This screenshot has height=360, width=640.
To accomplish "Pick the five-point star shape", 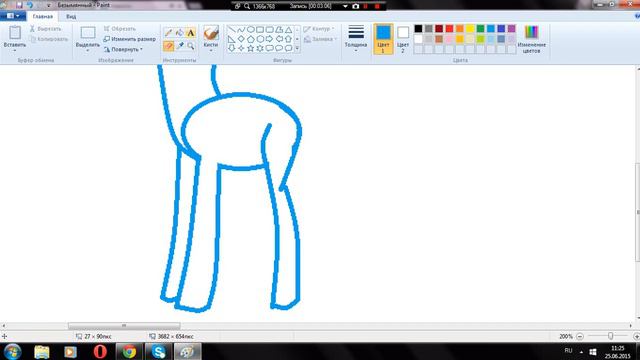I will (x=251, y=48).
